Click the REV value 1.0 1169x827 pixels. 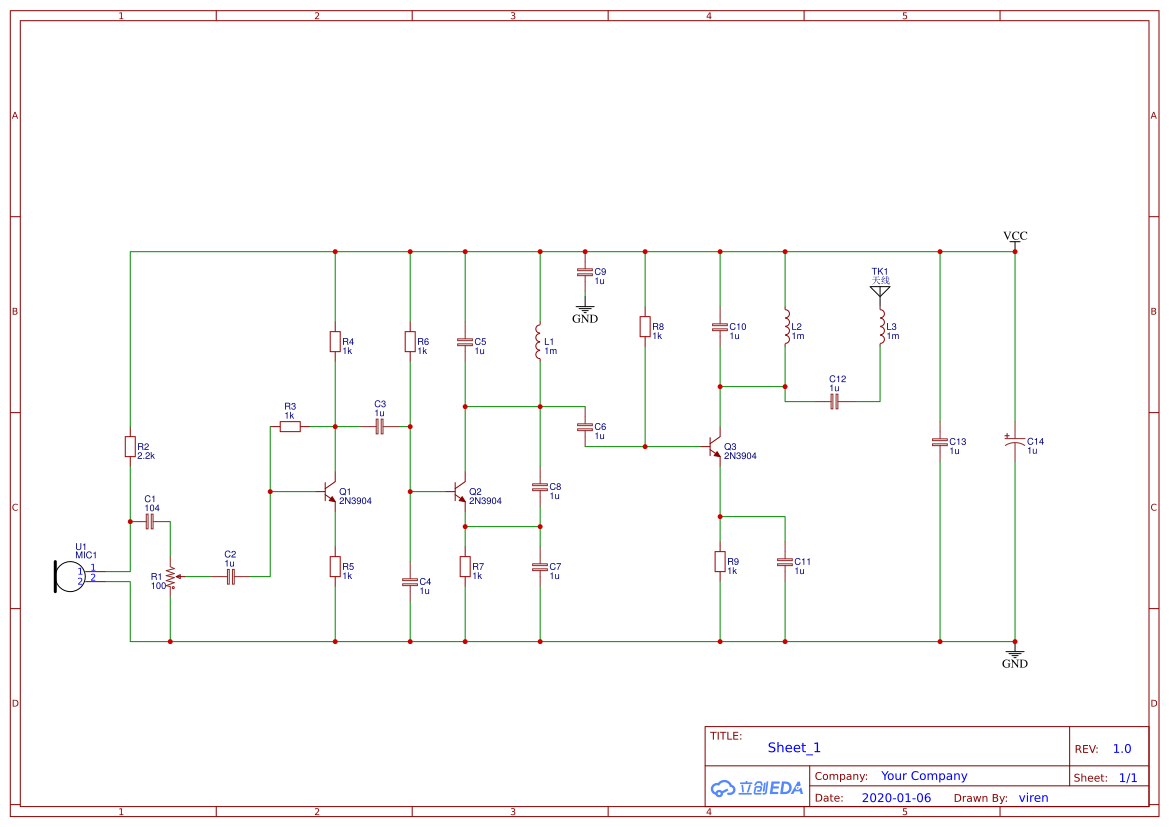1122,749
